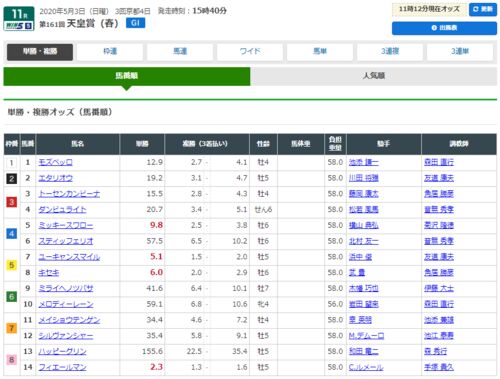Open trainer link 手塚 貴久
Screen dimensions: 500x379
point(439,367)
